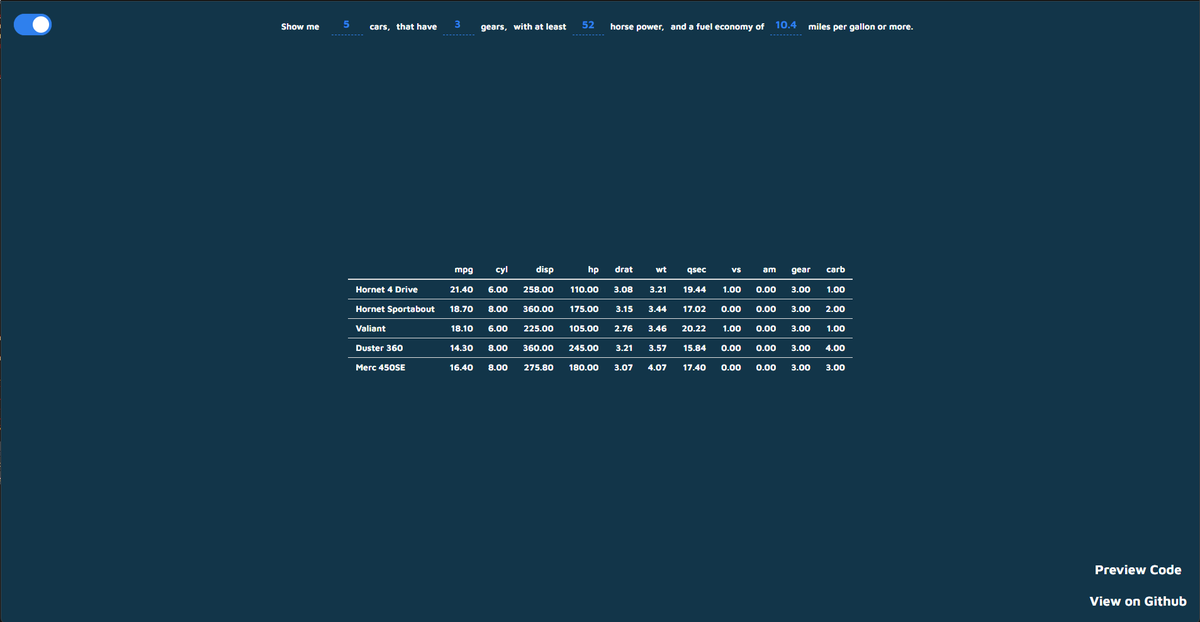Viewport: 1200px width, 622px height.
Task: Select the Valiant row name
Action: (x=371, y=328)
